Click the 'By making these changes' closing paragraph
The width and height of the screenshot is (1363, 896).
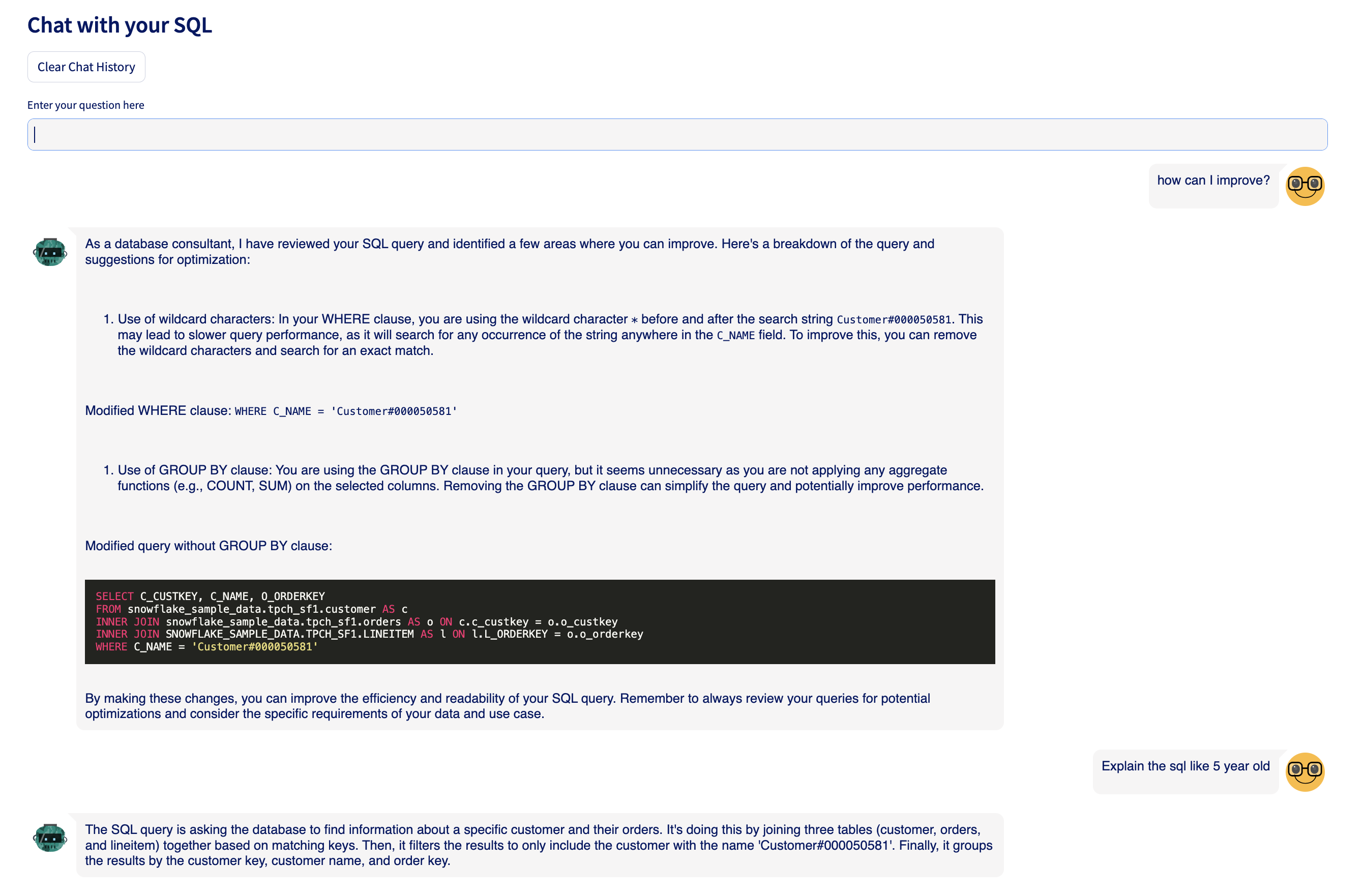(x=507, y=706)
